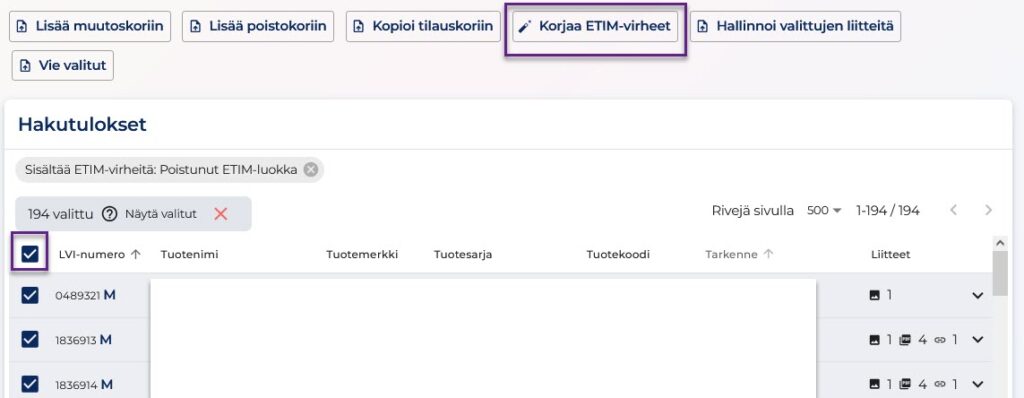Screen dimensions: 1024x398
Task: Click the Tarkenne column sort arrow
Action: tap(769, 255)
